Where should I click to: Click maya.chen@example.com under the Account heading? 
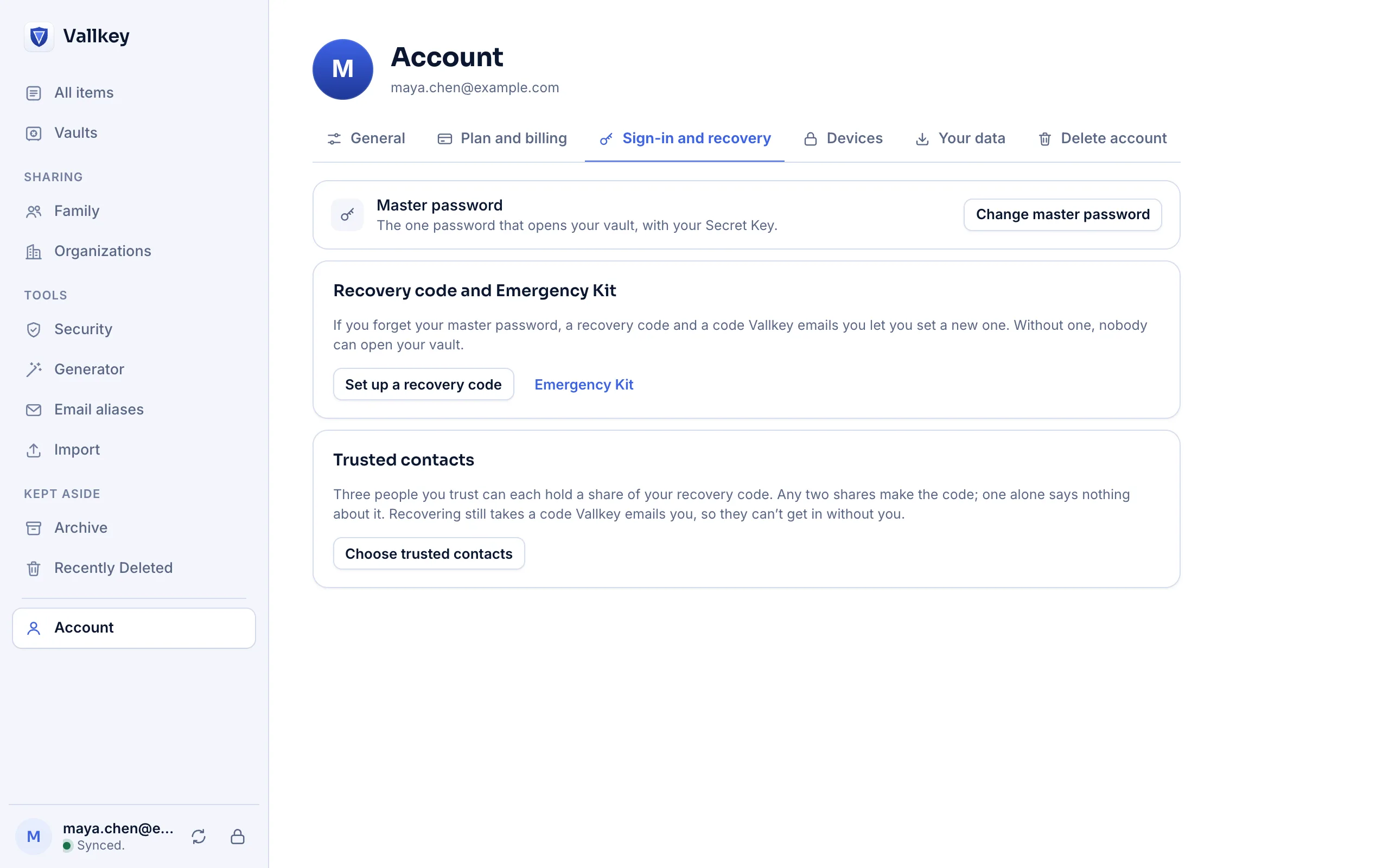(475, 88)
